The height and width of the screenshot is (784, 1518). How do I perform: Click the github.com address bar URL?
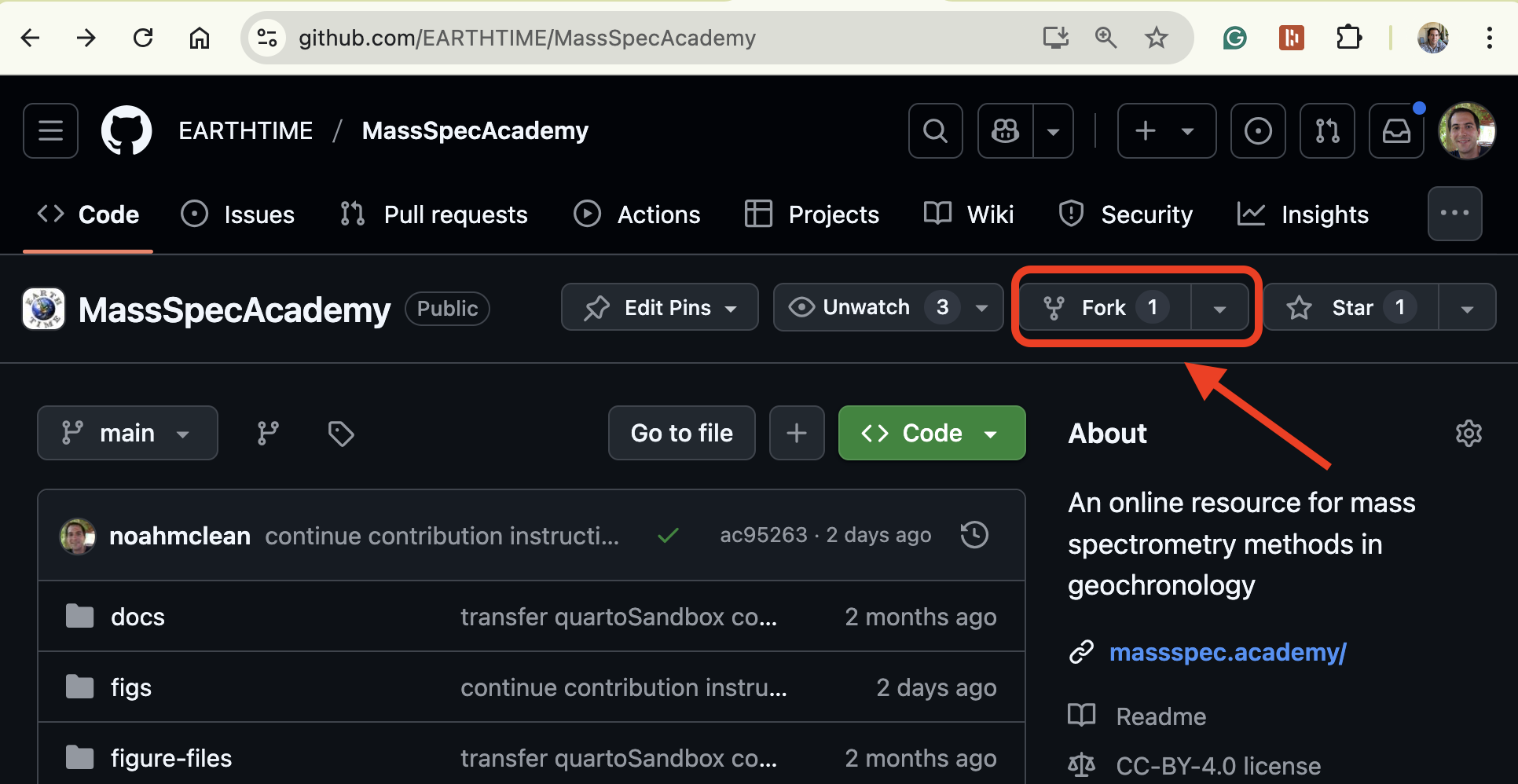(x=526, y=38)
